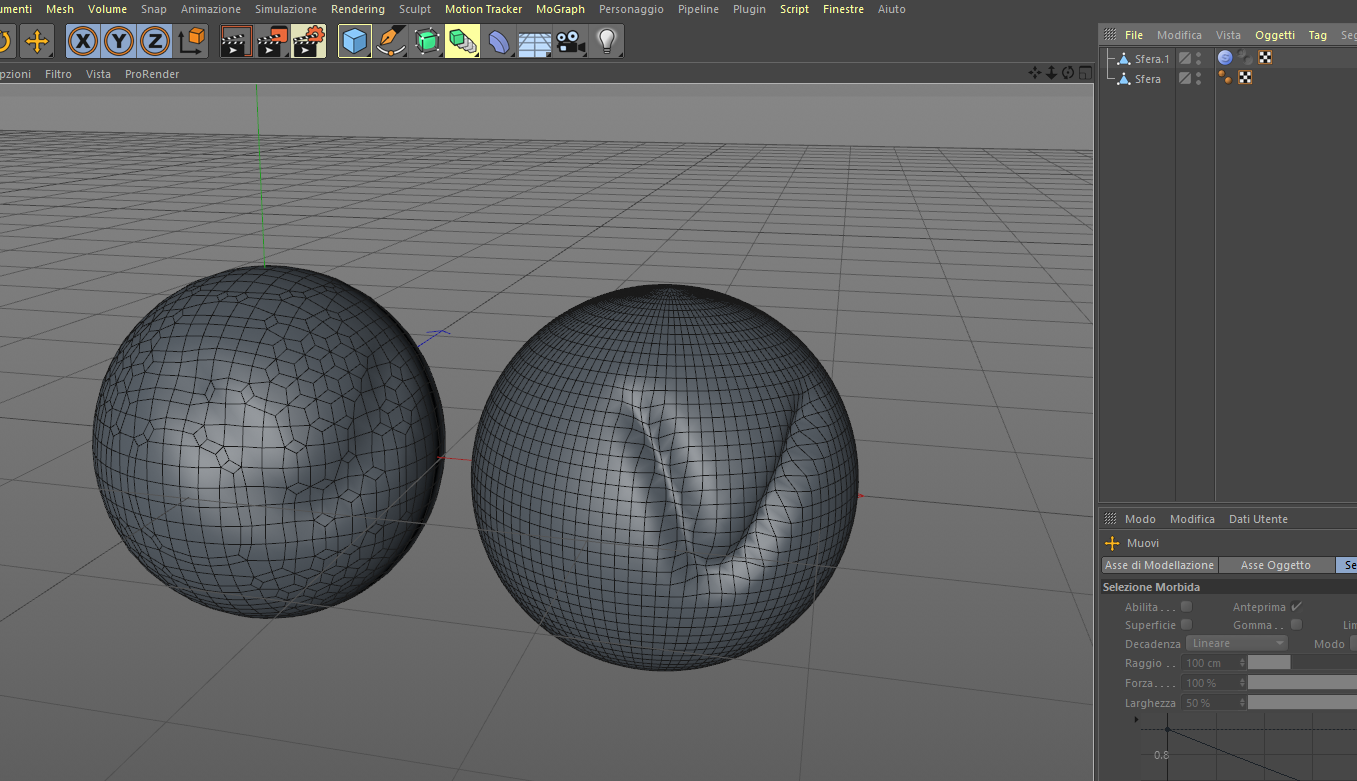Screen dimensions: 1357x781
Task: Open the Motion Tracker menu
Action: click(x=484, y=9)
